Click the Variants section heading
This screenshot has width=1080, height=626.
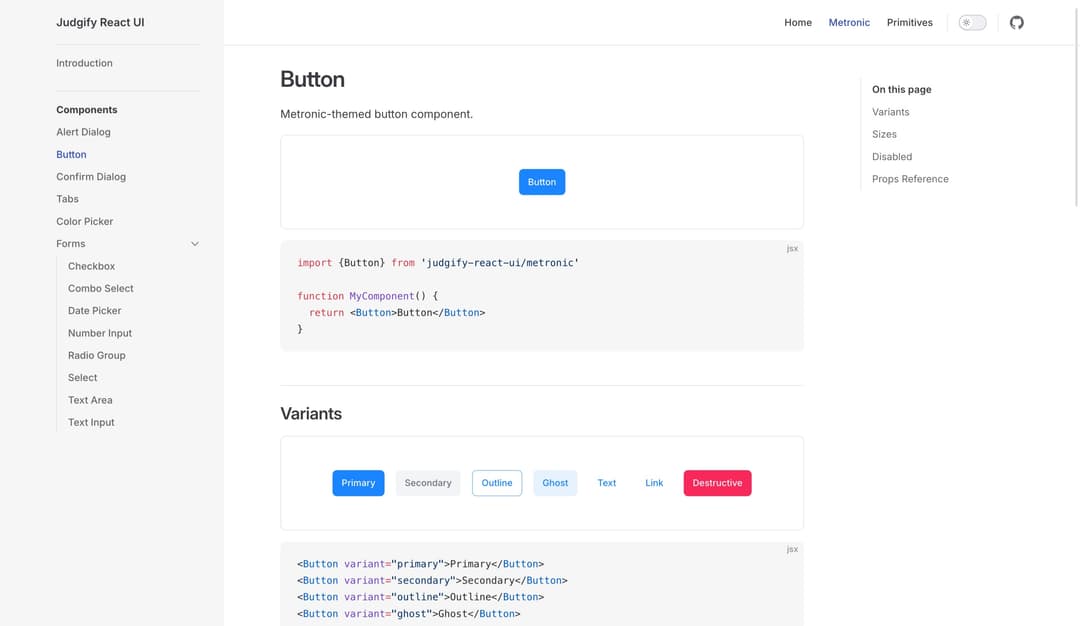click(311, 413)
